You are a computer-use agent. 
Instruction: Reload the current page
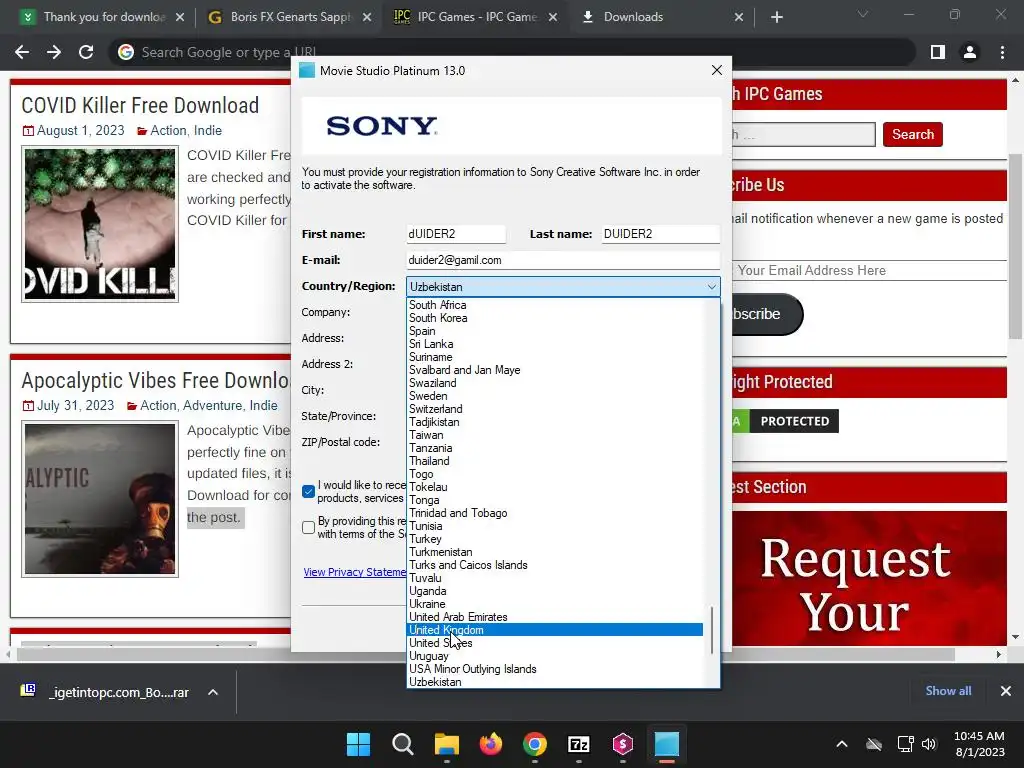pos(86,52)
